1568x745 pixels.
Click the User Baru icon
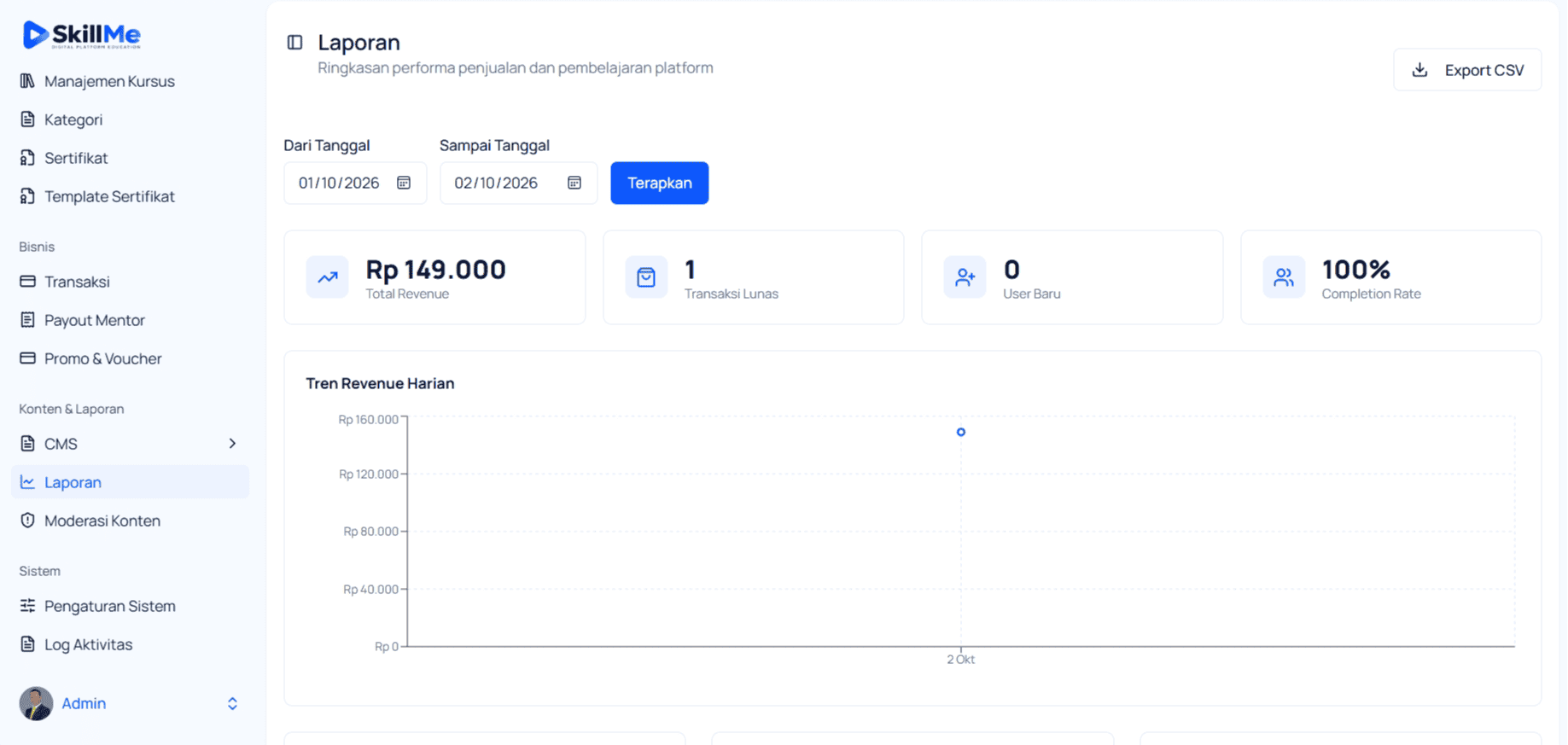tap(965, 277)
